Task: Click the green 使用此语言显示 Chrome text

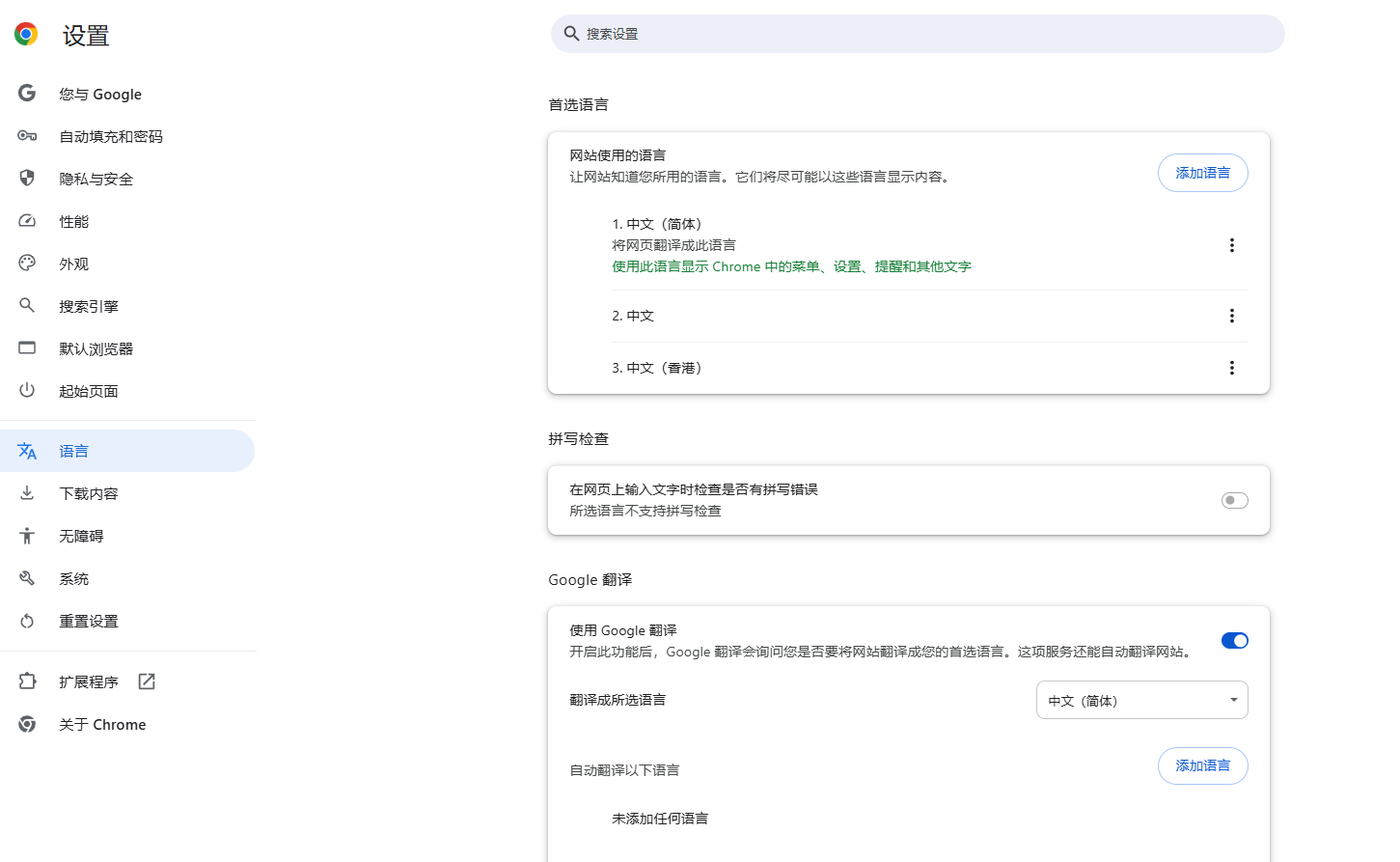Action: click(x=791, y=266)
